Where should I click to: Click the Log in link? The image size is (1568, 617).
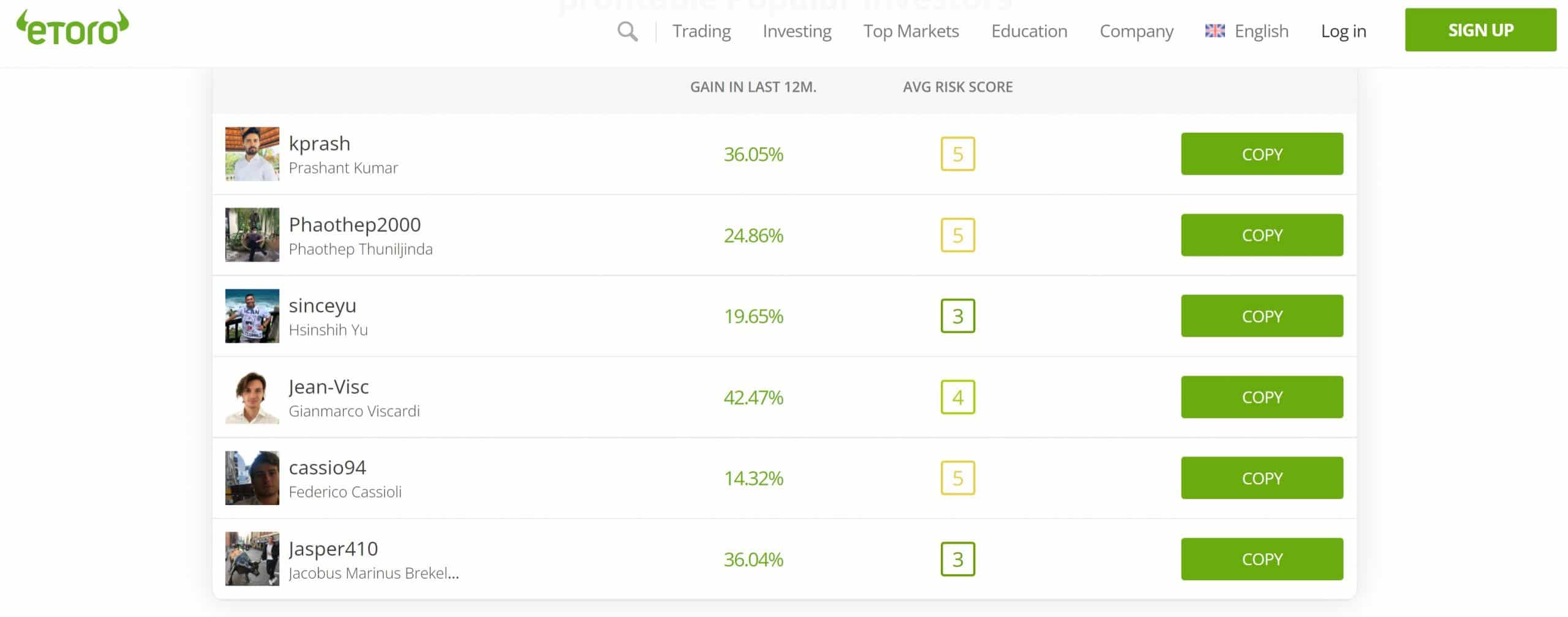click(1343, 31)
